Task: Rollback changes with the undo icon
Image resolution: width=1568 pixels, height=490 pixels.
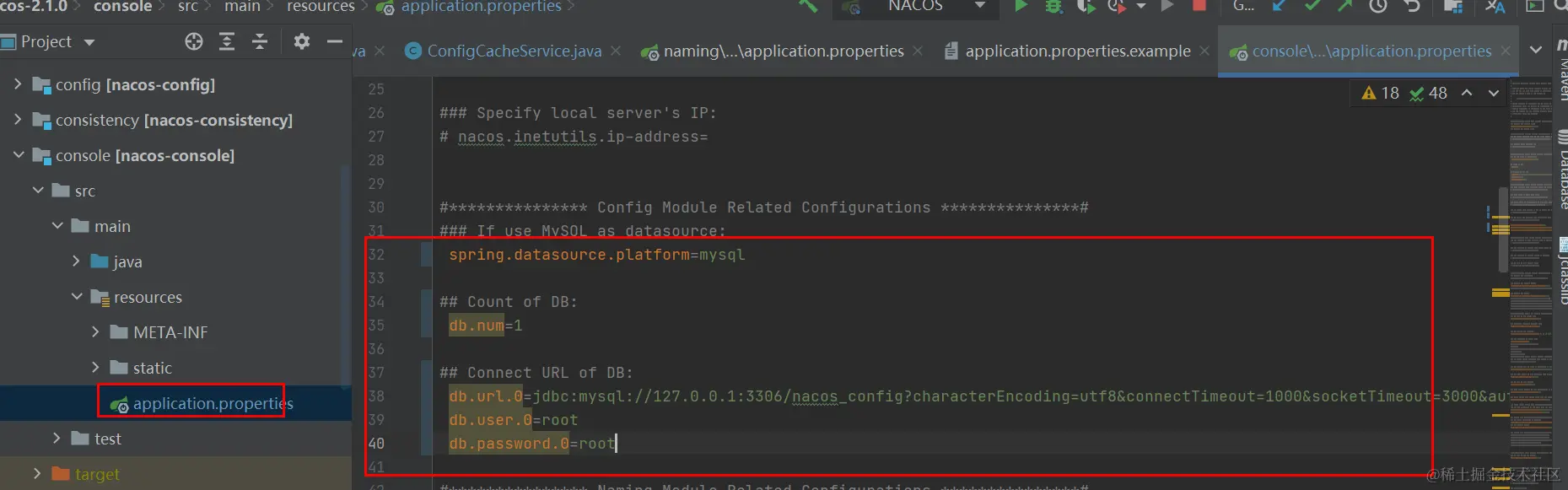Action: pos(1412,6)
